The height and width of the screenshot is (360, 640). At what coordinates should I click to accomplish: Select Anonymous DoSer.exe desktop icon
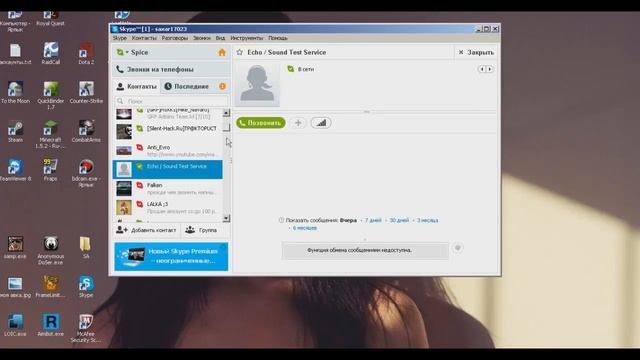[x=51, y=250]
